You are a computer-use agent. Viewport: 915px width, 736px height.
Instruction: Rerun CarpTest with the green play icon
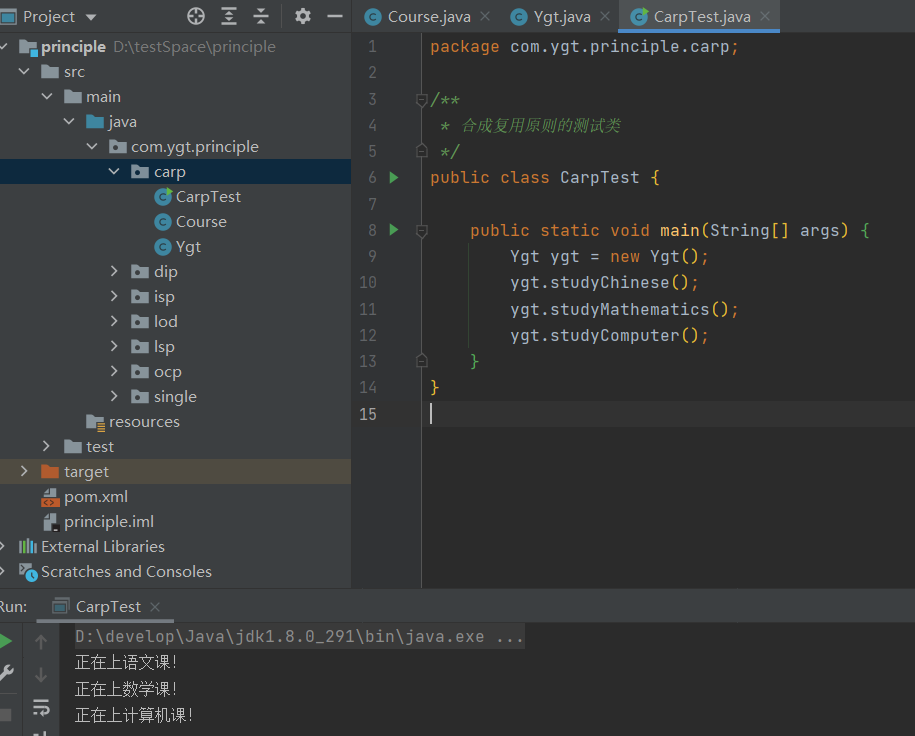click(x=6, y=641)
